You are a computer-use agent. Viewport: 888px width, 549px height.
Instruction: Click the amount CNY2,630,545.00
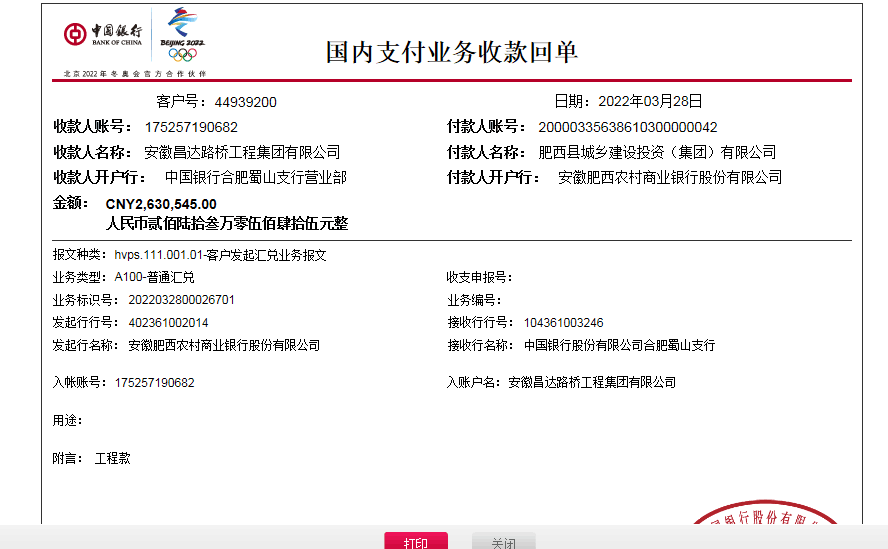point(161,204)
